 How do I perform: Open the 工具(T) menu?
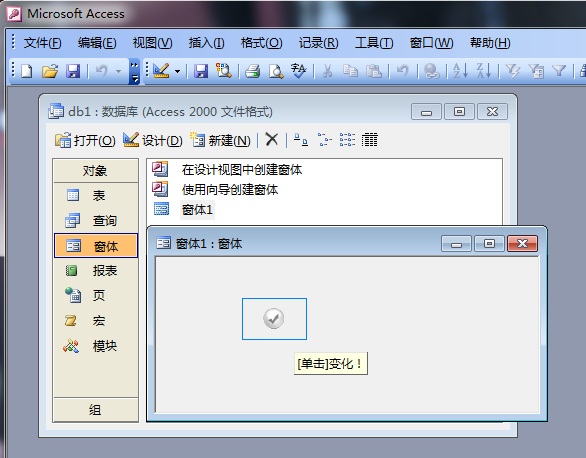point(374,43)
